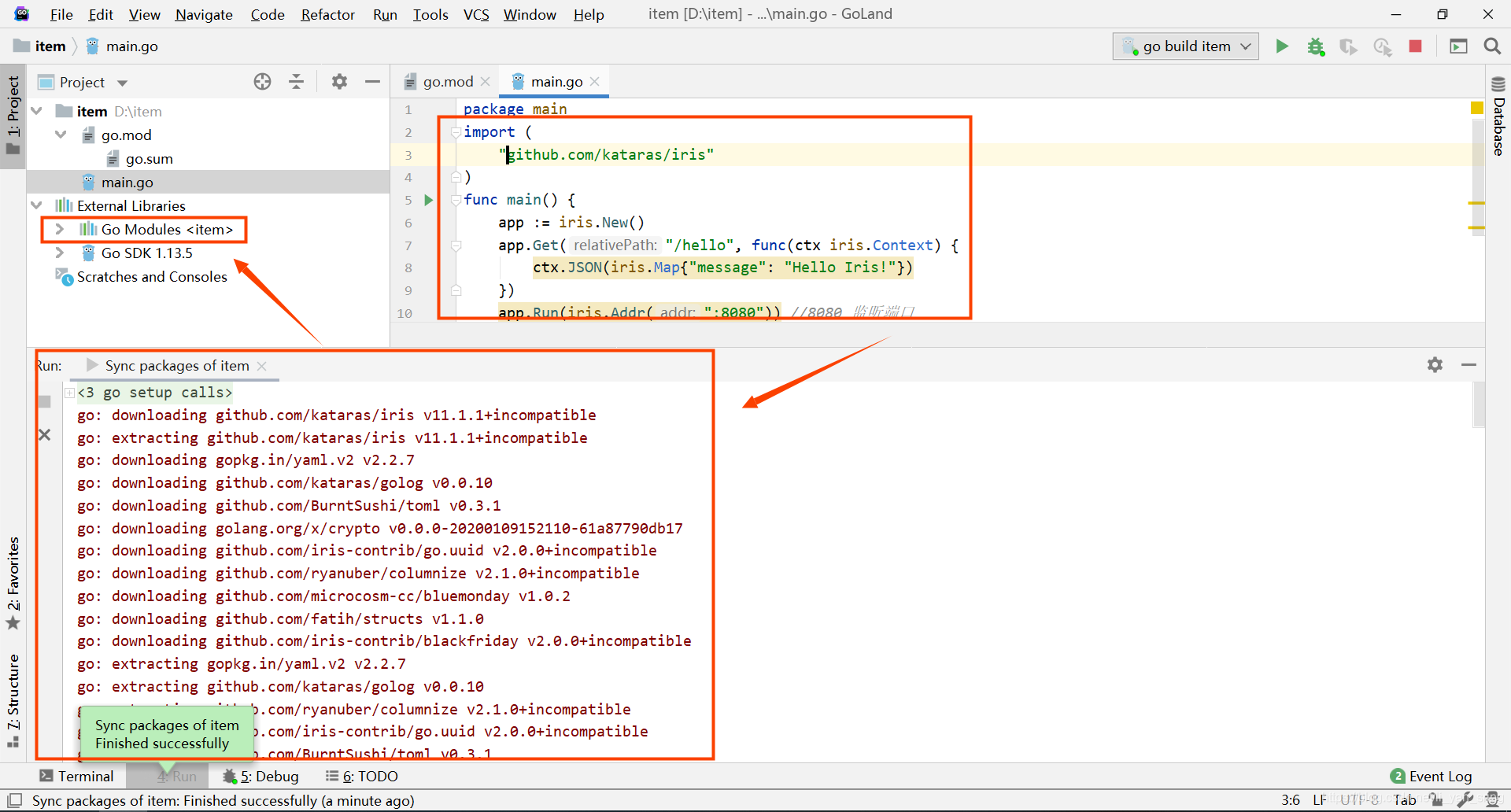1511x812 pixels.
Task: Collapse the item D:\item root folder
Action: [x=37, y=112]
